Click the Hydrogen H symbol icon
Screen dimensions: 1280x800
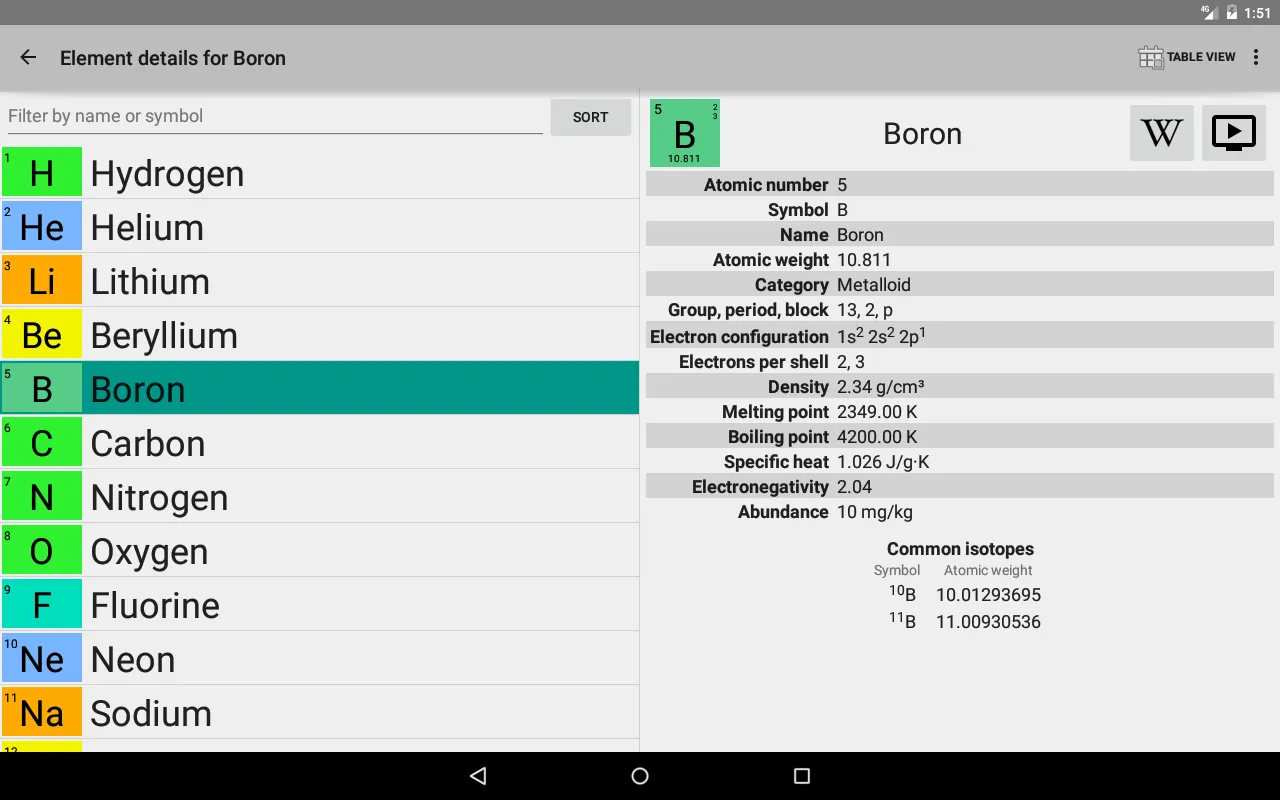pyautogui.click(x=42, y=173)
